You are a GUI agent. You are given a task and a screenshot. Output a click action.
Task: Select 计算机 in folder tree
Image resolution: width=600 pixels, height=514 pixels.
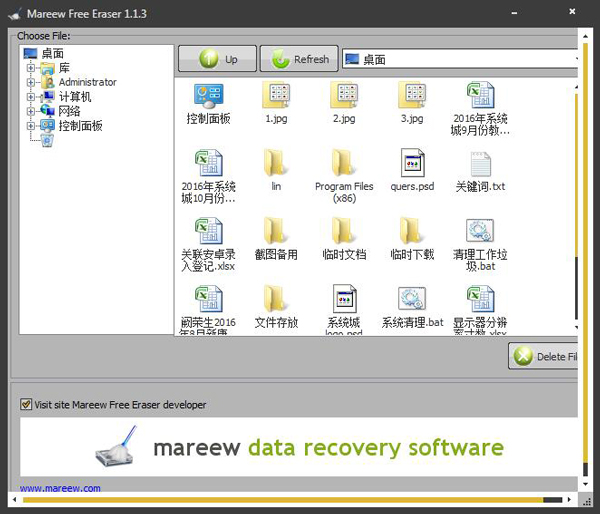click(66, 97)
